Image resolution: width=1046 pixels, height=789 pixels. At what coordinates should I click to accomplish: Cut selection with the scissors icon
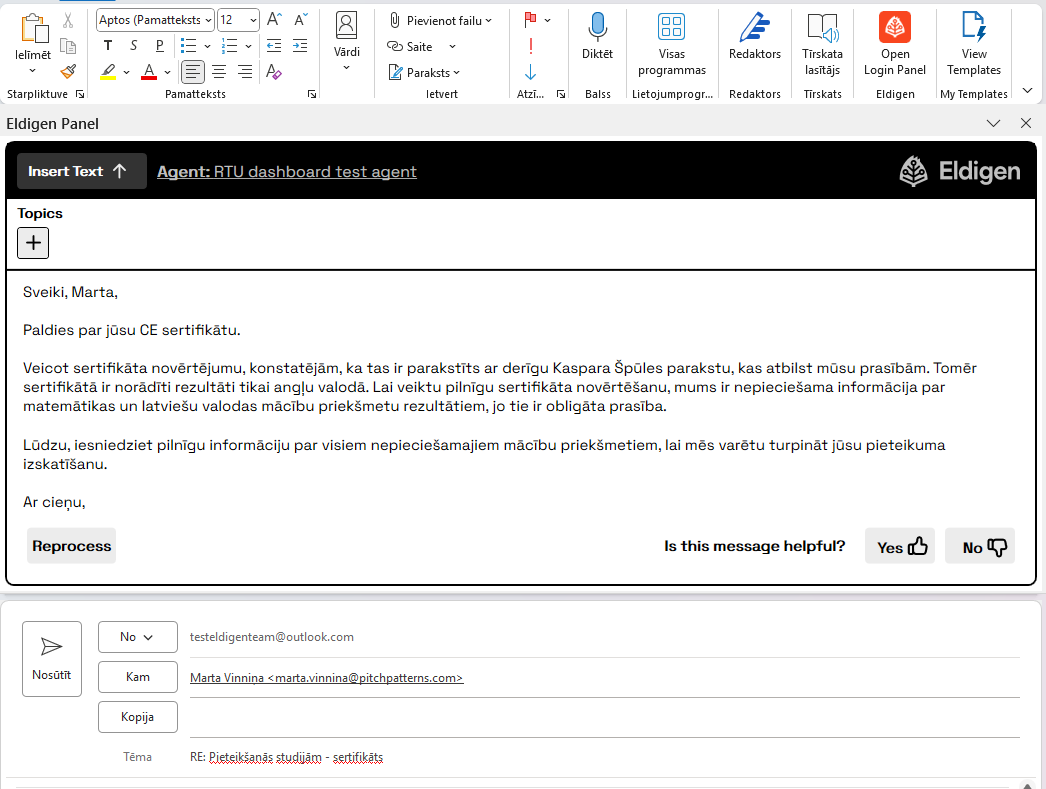[68, 20]
